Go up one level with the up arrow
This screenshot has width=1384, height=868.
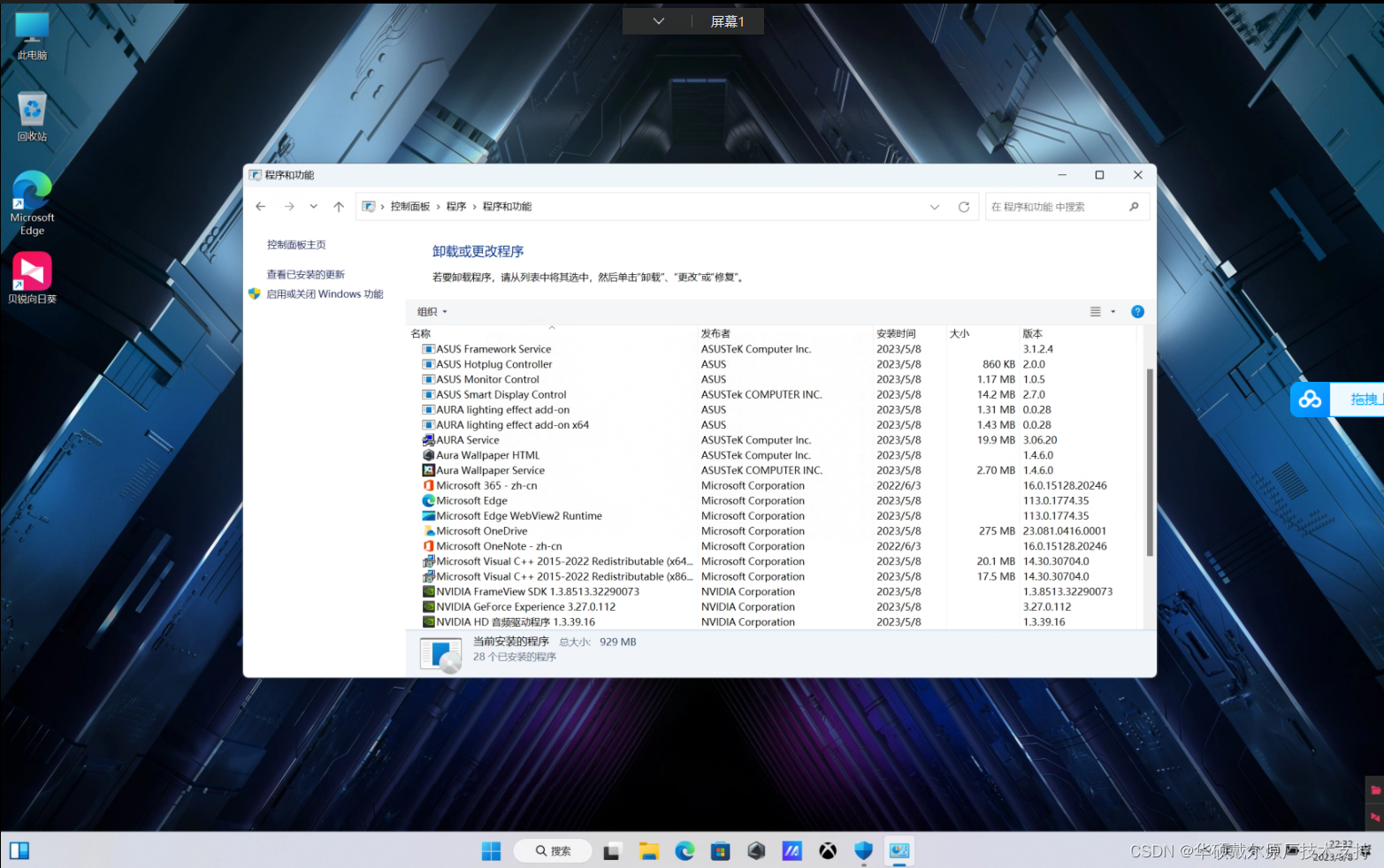339,207
